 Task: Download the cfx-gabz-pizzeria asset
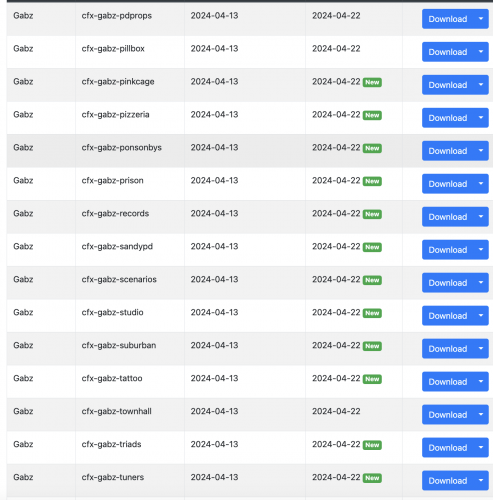(447, 118)
